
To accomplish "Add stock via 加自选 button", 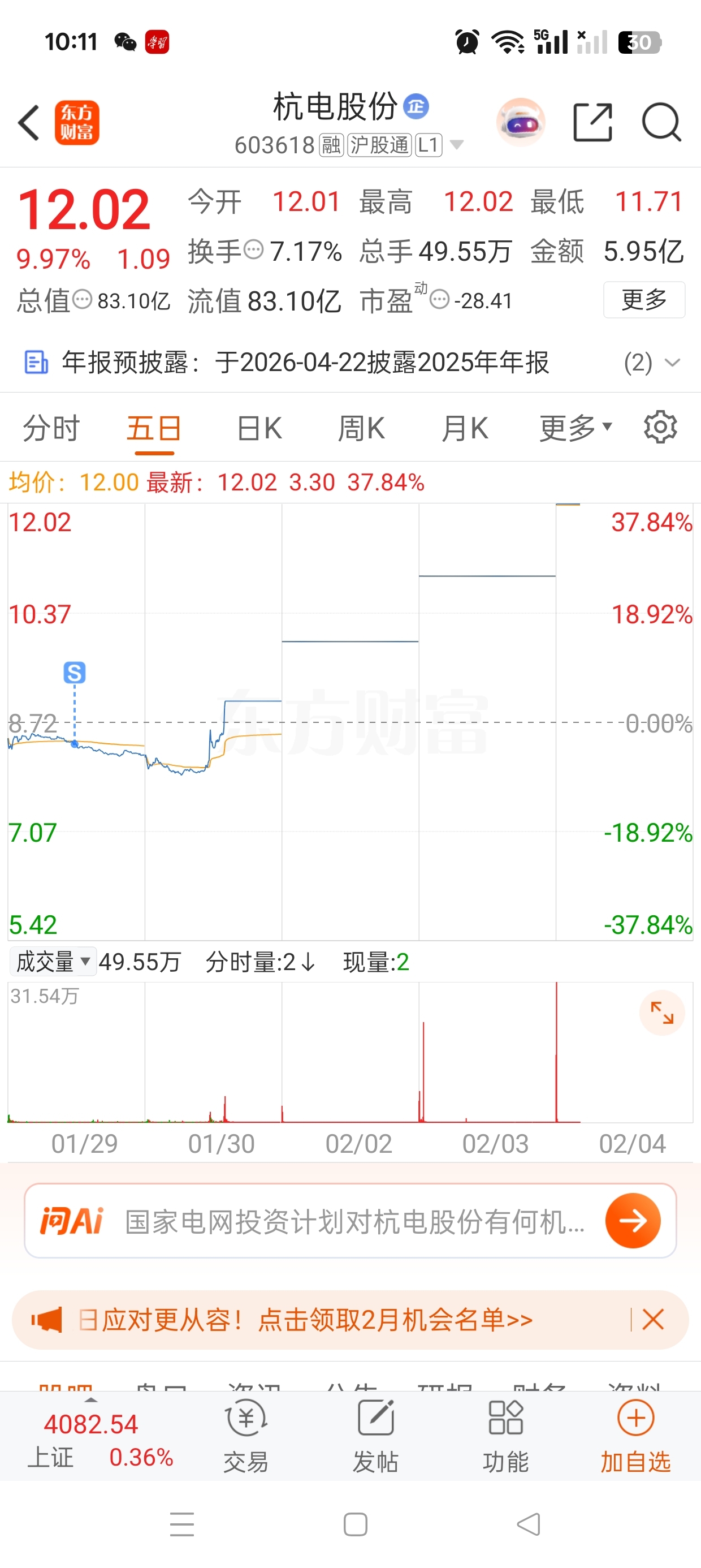I will pos(636,1435).
